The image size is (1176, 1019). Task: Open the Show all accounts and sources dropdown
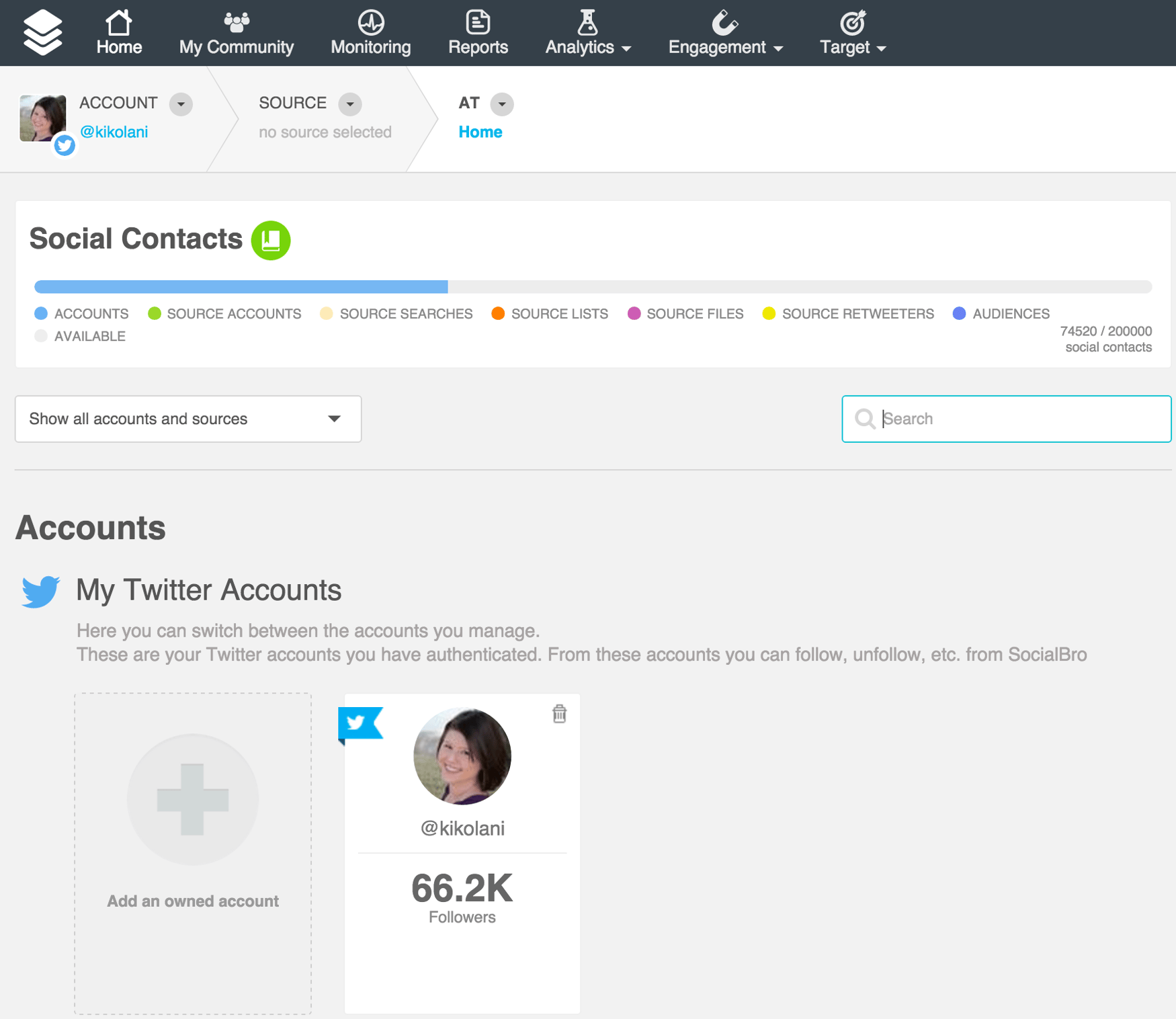[187, 419]
